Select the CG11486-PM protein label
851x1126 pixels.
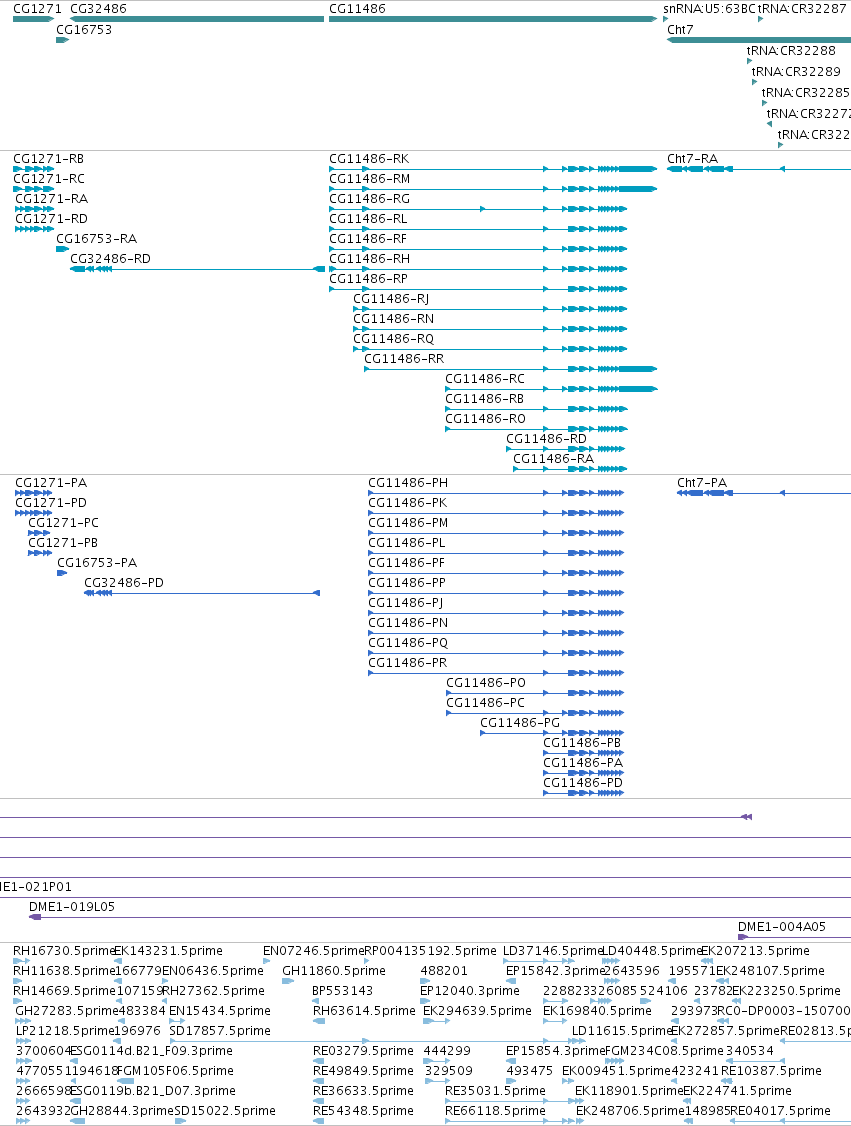point(408,523)
